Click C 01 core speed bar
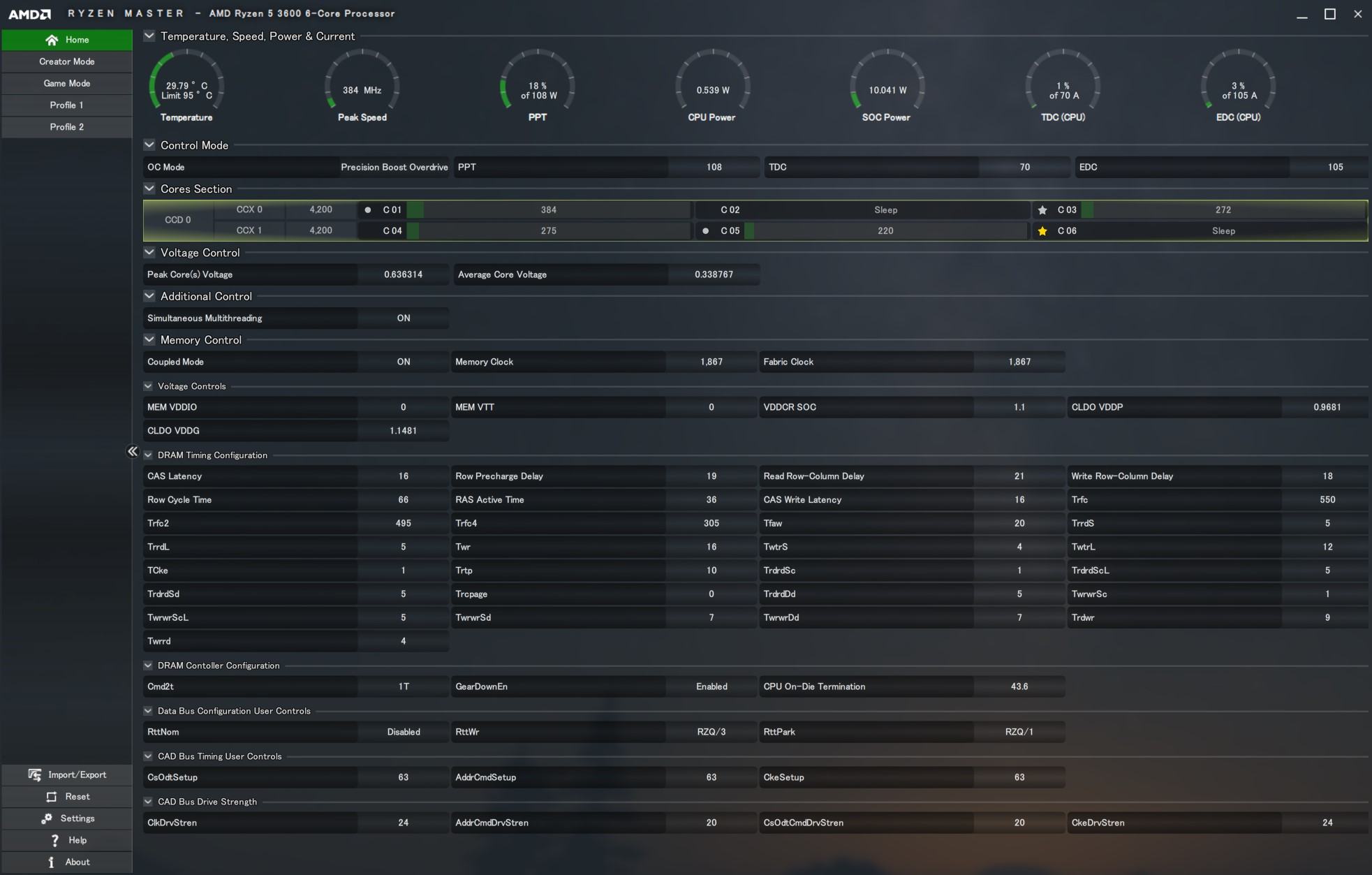1372x875 pixels. (x=549, y=209)
